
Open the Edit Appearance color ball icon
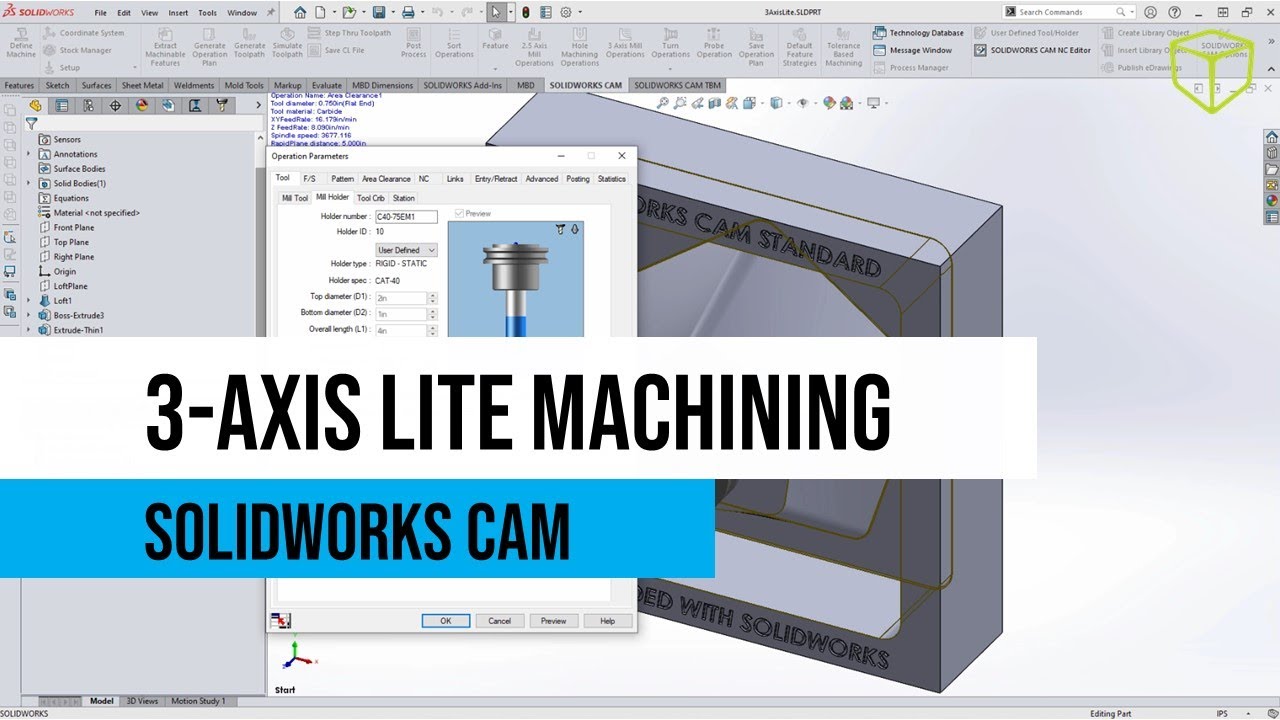pos(829,103)
